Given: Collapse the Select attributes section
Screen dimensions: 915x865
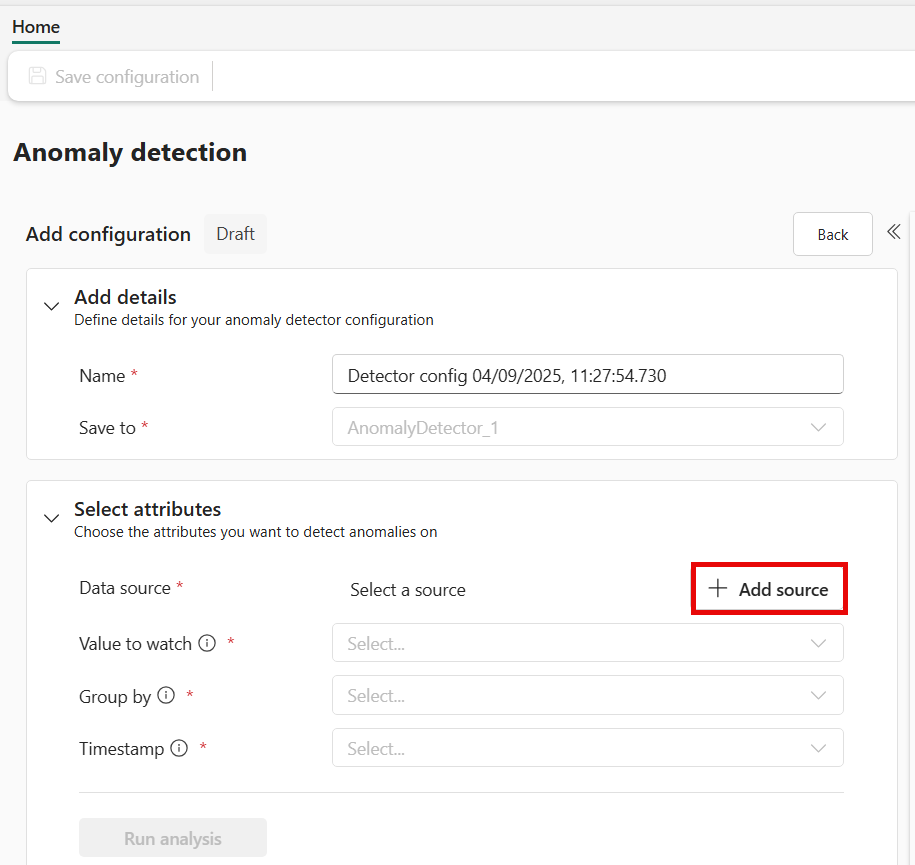Looking at the screenshot, I should [x=51, y=519].
